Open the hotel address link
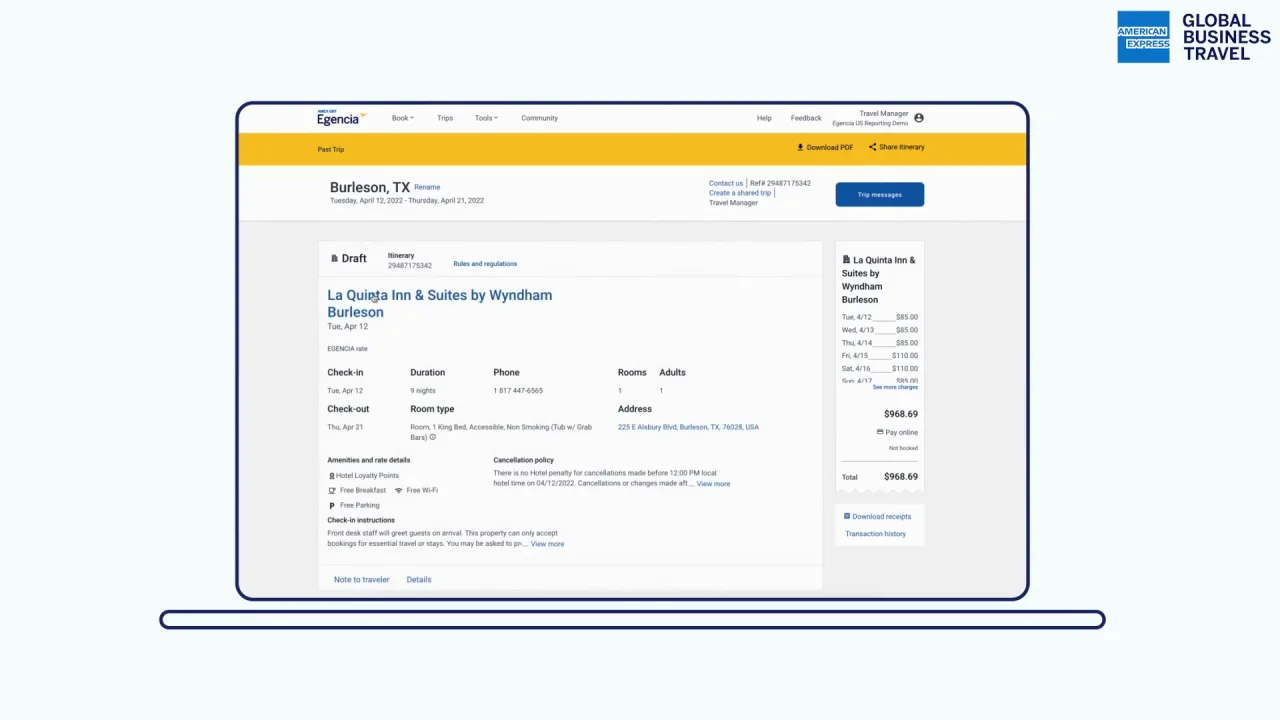Screen dimensions: 1280x720 tap(688, 427)
